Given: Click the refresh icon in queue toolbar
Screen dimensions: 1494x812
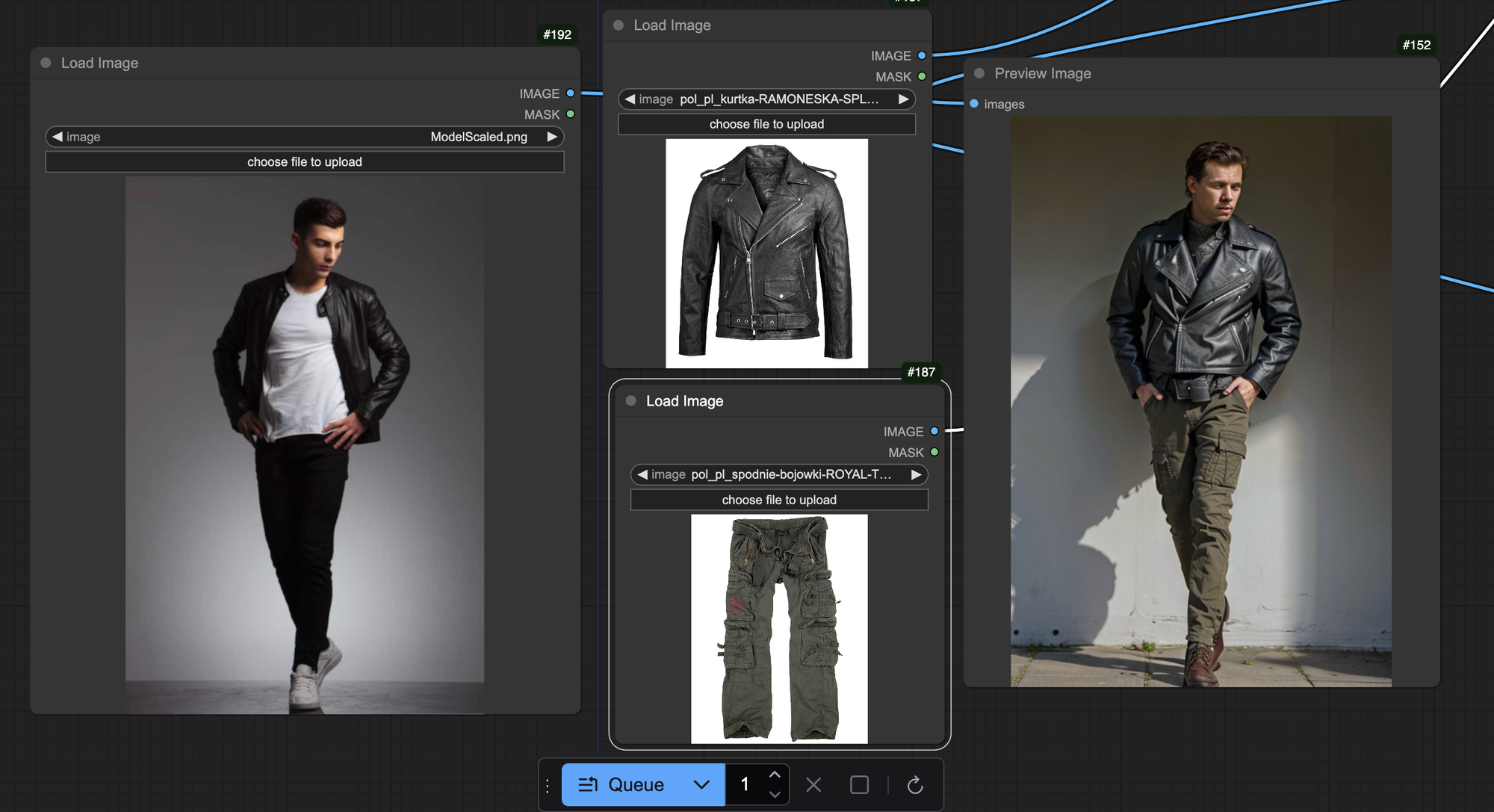Looking at the screenshot, I should 915,785.
